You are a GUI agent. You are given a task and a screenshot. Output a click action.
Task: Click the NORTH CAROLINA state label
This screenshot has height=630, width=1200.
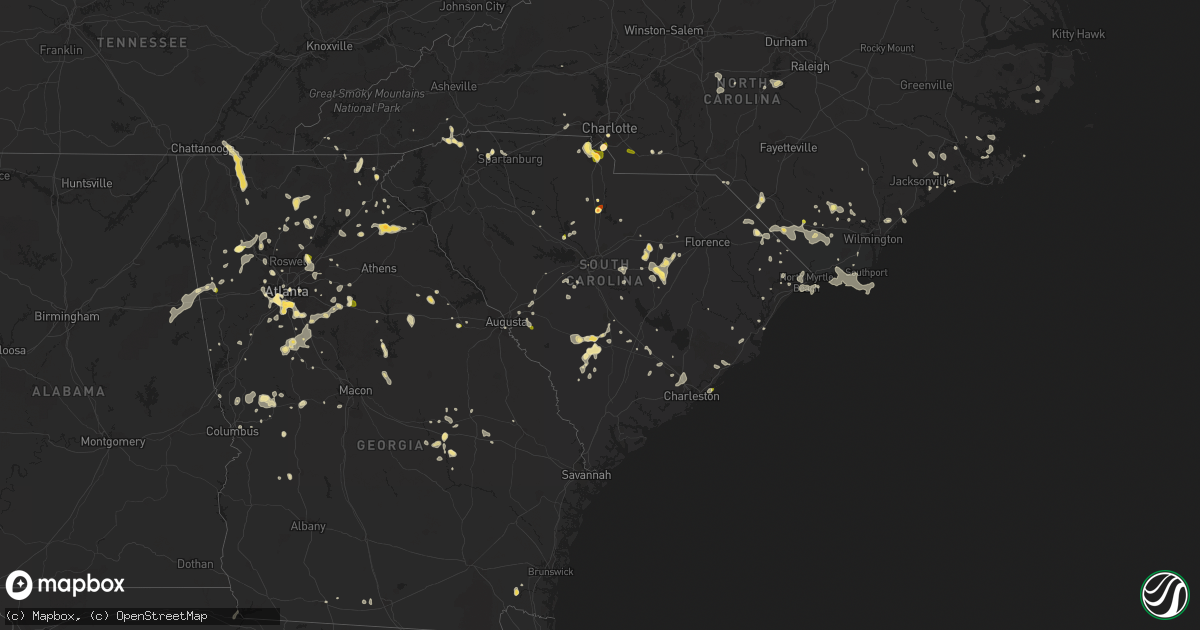tap(742, 91)
